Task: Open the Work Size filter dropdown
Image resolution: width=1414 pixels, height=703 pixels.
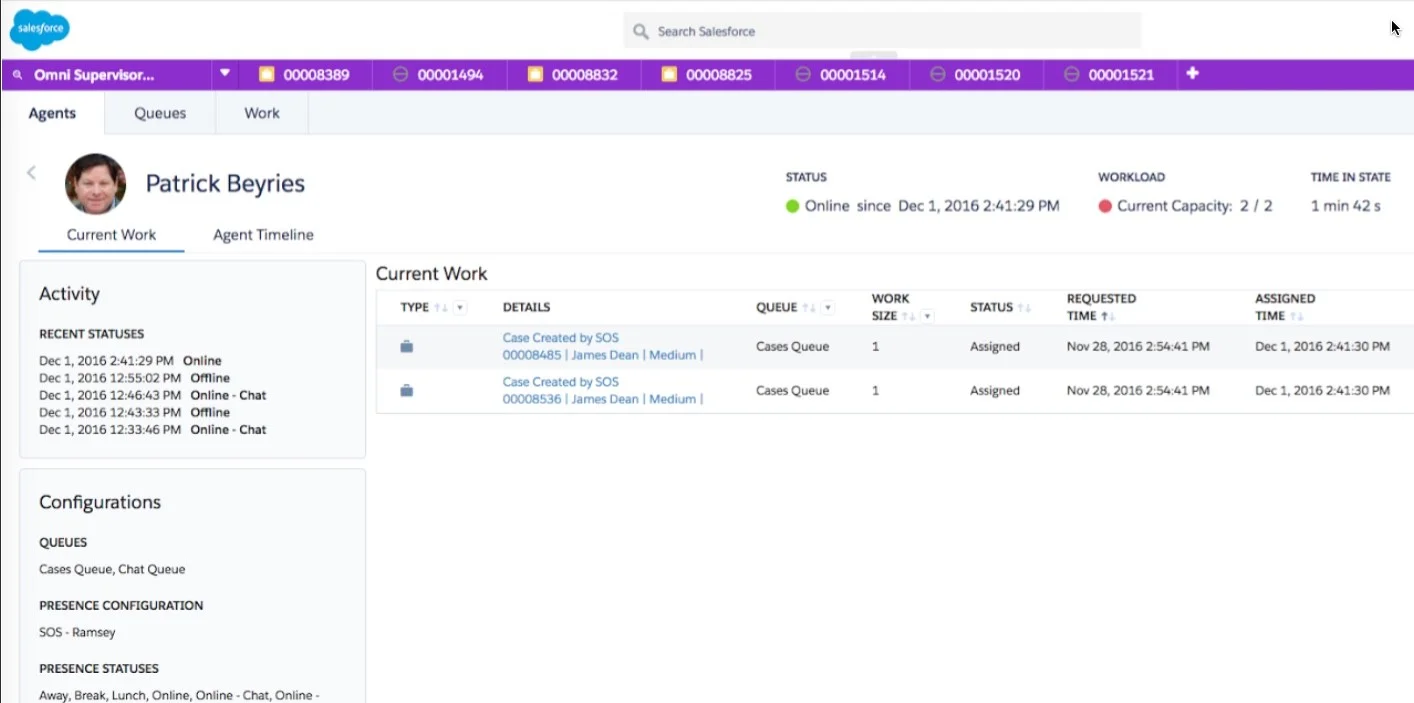Action: click(x=927, y=316)
